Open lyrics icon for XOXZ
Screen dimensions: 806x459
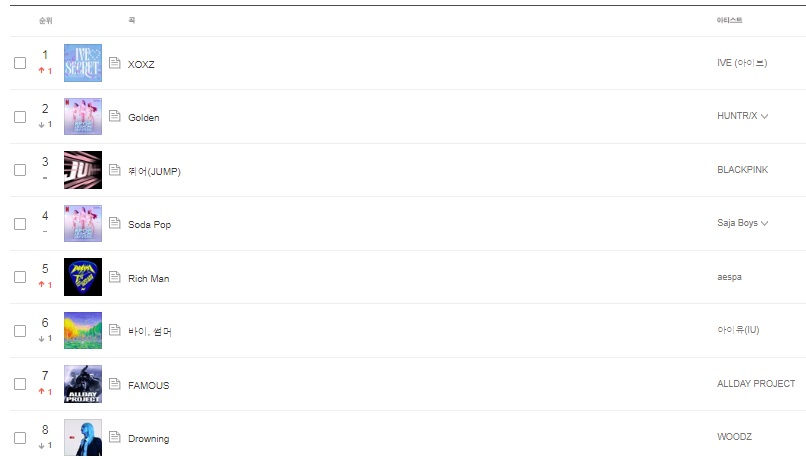tap(115, 63)
